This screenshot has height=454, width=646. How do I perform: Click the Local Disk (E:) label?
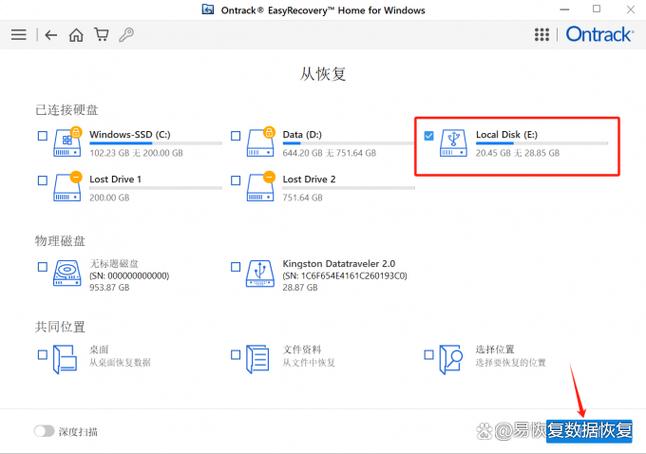(x=507, y=134)
